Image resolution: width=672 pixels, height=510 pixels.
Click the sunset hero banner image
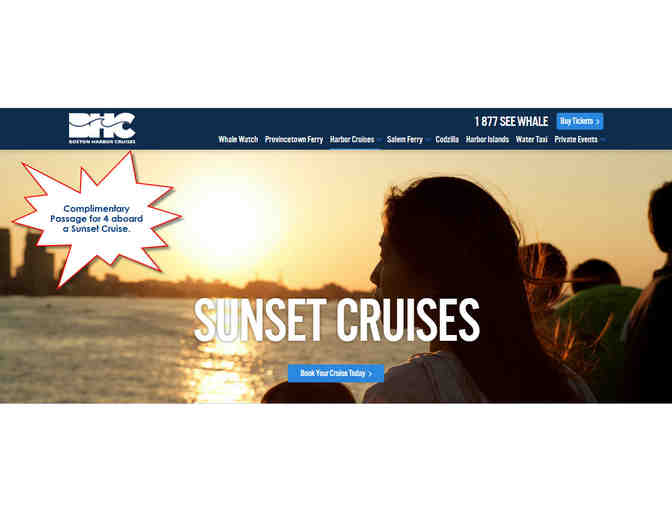click(x=336, y=276)
